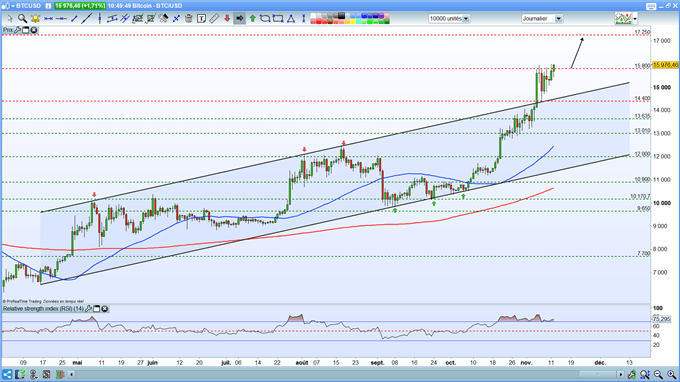The image size is (680, 382).
Task: Click the horizontal scrollbar left arrow
Action: tap(72, 374)
